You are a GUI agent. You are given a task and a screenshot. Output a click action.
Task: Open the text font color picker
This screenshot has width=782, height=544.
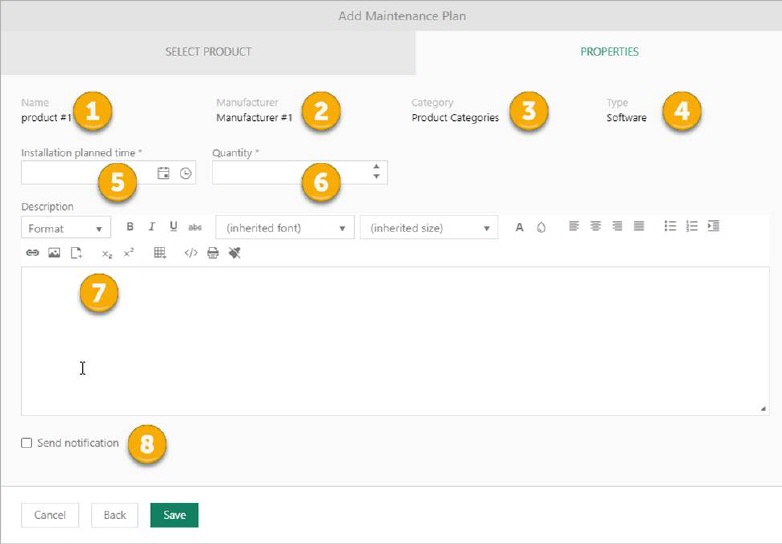click(519, 228)
